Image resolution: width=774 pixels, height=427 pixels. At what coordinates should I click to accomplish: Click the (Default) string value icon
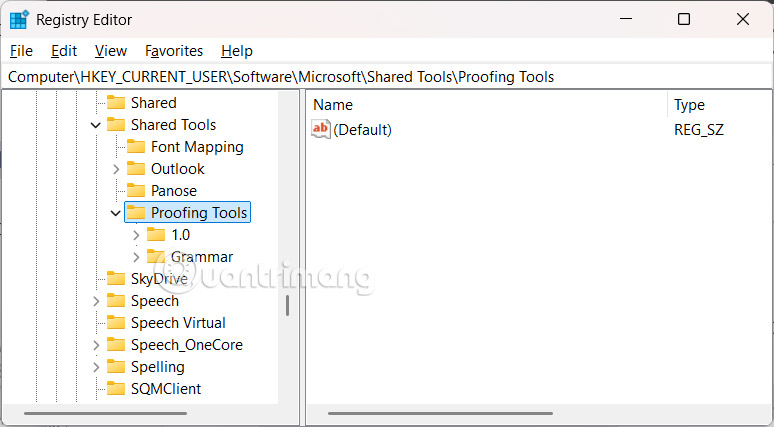pos(321,129)
